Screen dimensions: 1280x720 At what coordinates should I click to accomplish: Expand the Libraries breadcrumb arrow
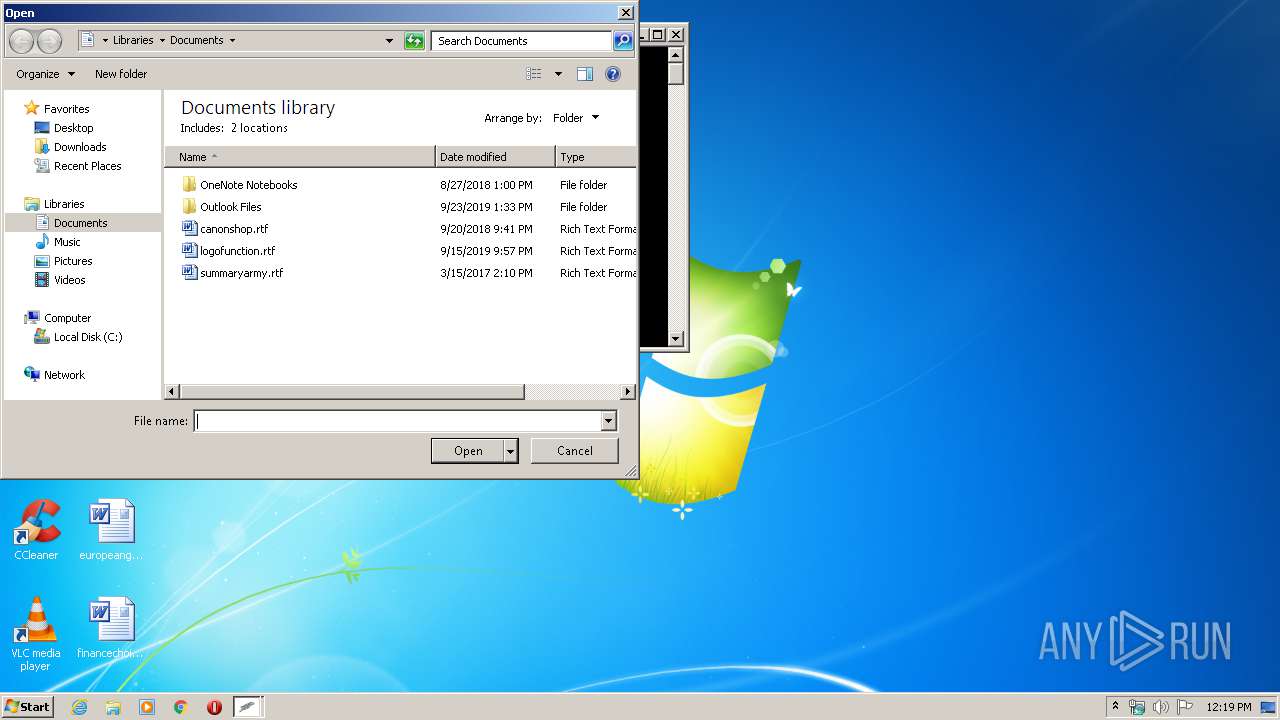pos(161,41)
